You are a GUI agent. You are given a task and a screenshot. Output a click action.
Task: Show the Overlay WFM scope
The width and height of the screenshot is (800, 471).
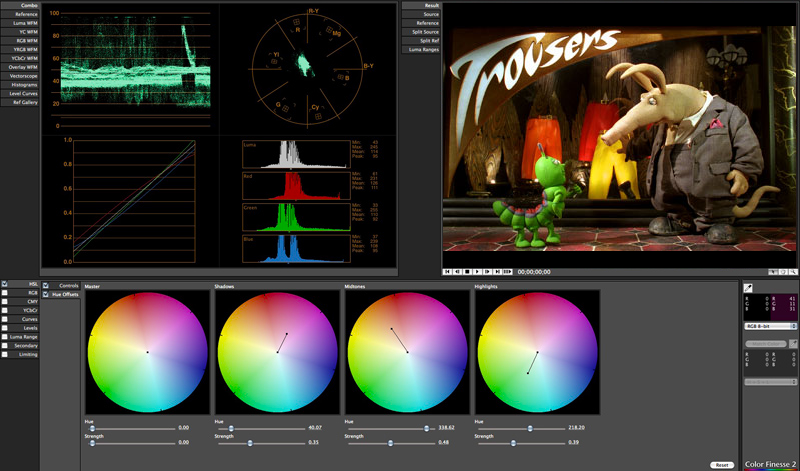[20, 67]
